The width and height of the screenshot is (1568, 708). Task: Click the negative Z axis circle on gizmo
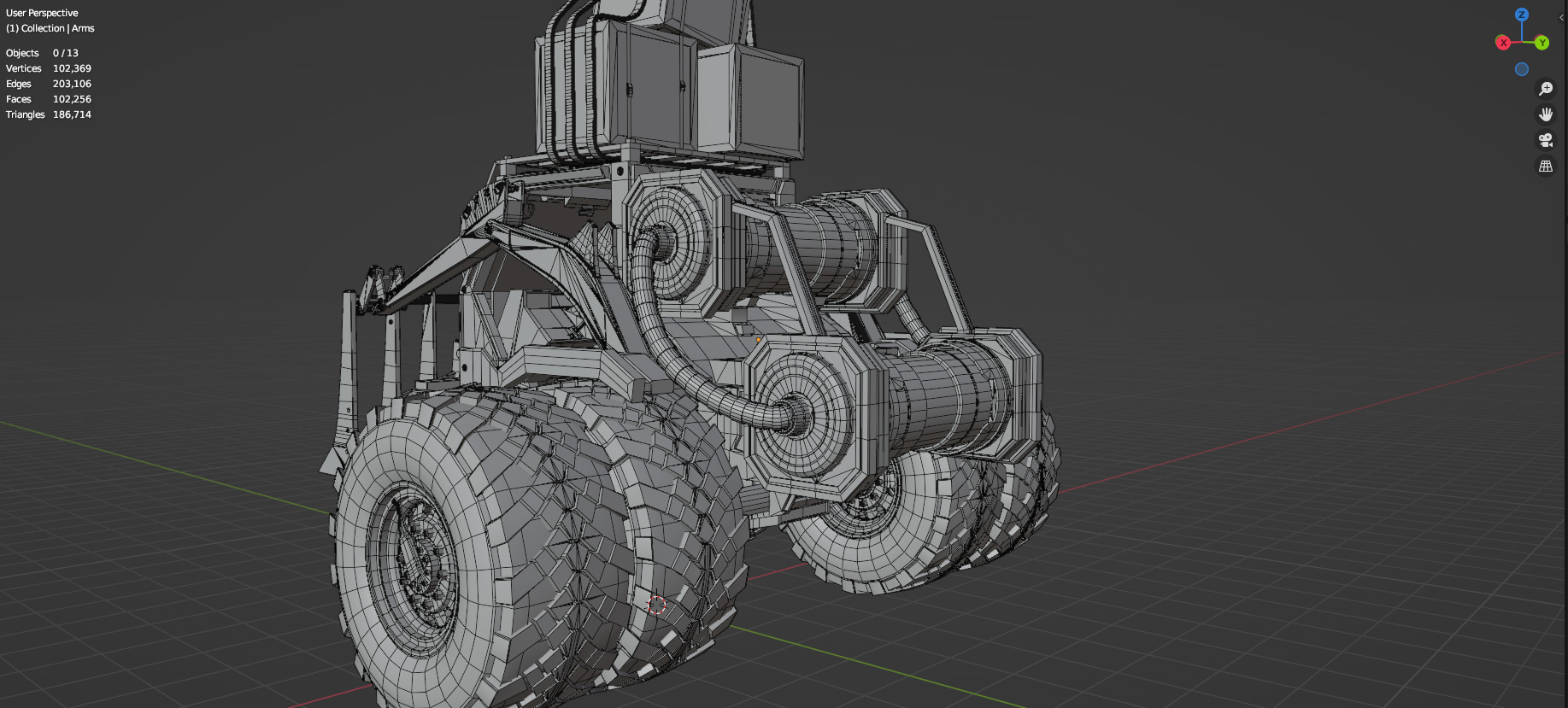coord(1522,69)
